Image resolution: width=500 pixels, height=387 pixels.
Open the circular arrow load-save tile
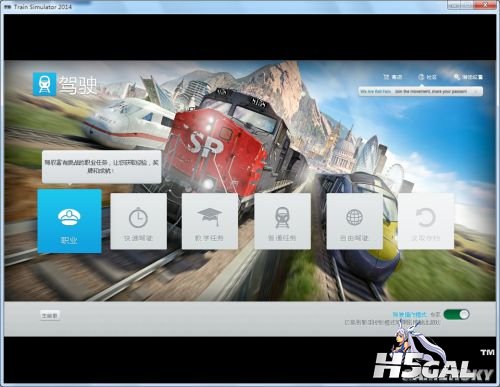coord(426,221)
